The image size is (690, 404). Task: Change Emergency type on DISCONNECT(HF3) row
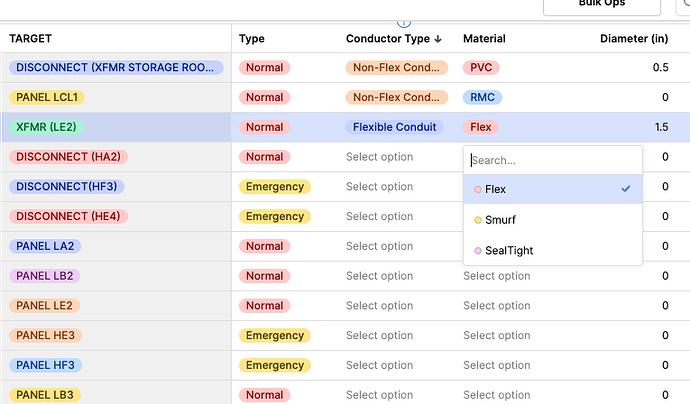[x=275, y=187]
